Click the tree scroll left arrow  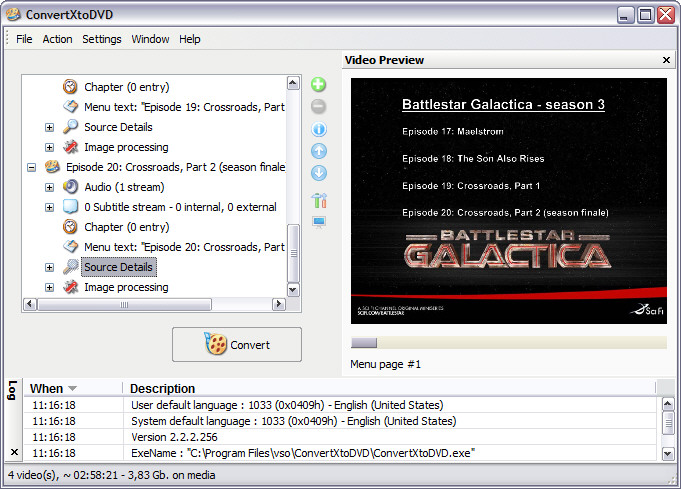point(30,304)
